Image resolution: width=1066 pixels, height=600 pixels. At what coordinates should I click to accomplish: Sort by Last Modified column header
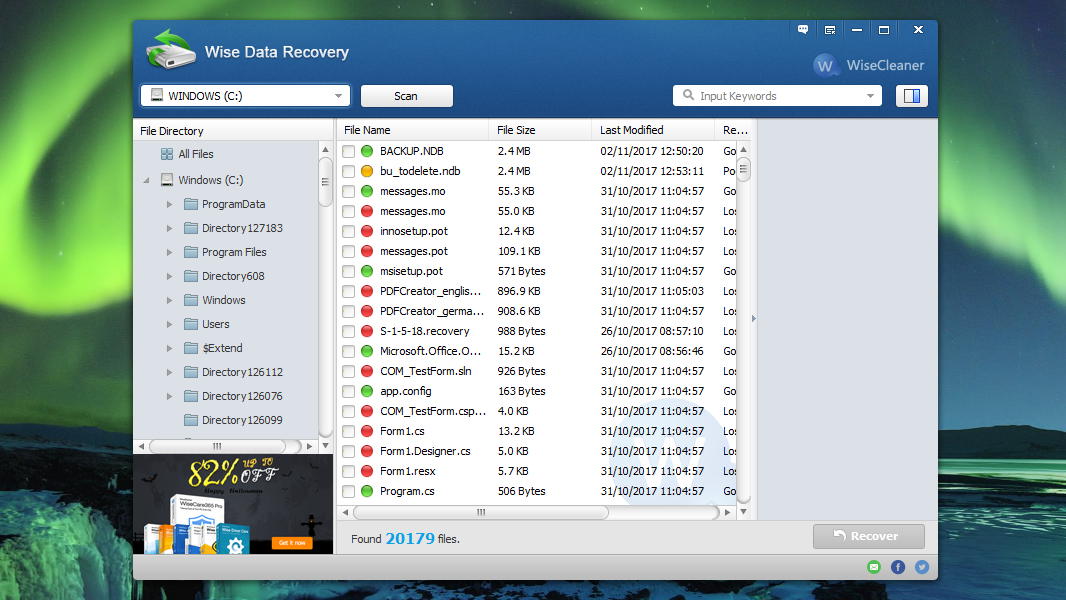point(653,130)
